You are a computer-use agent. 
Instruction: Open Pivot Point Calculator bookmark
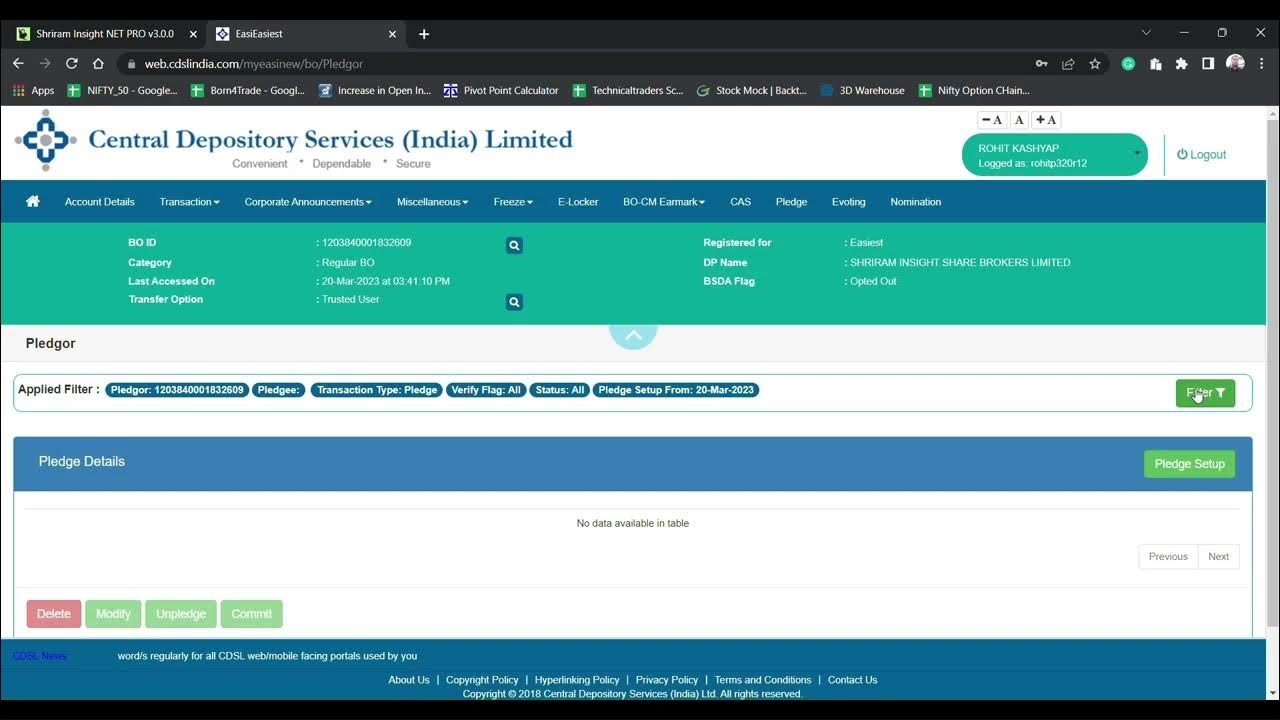point(501,90)
